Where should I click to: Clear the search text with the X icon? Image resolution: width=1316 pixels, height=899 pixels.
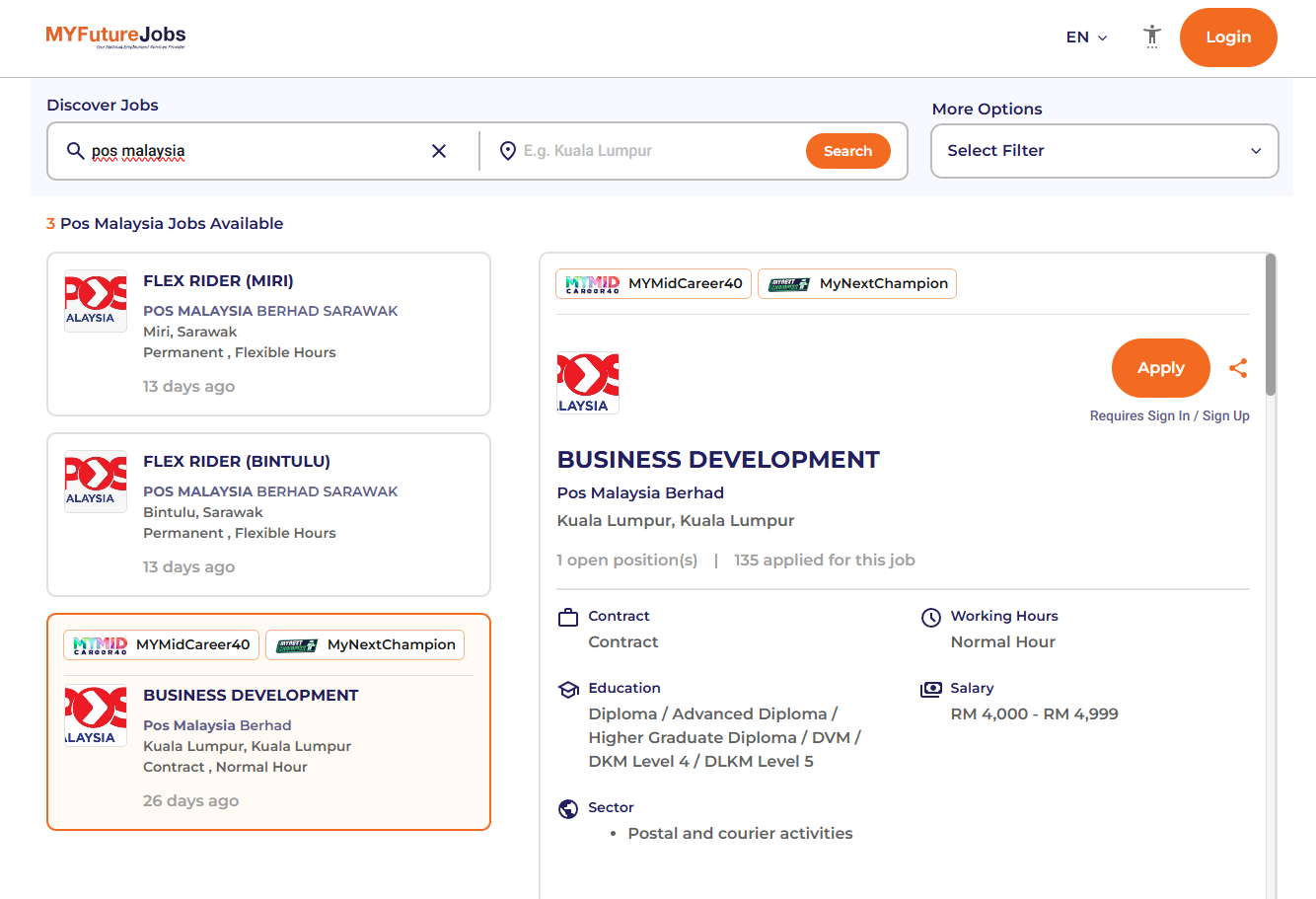tap(439, 151)
